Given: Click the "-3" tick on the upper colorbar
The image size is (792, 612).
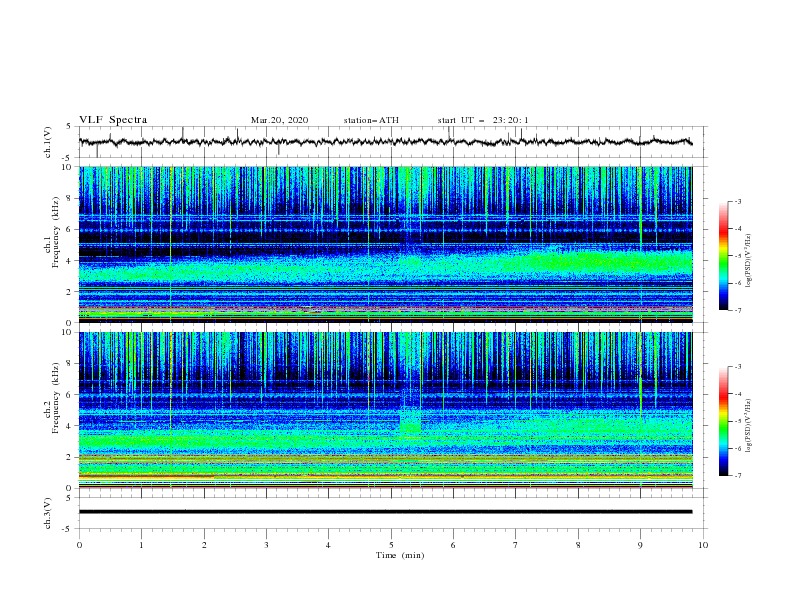Looking at the screenshot, I should (x=737, y=201).
